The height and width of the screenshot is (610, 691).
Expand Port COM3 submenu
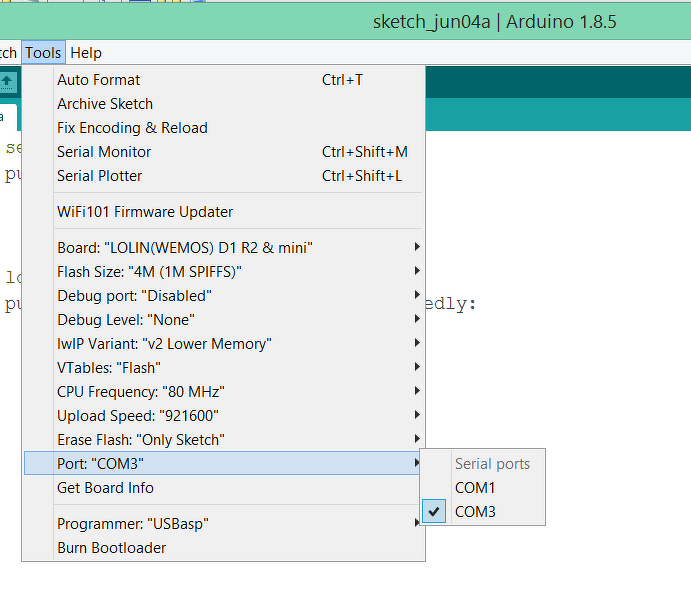(224, 464)
